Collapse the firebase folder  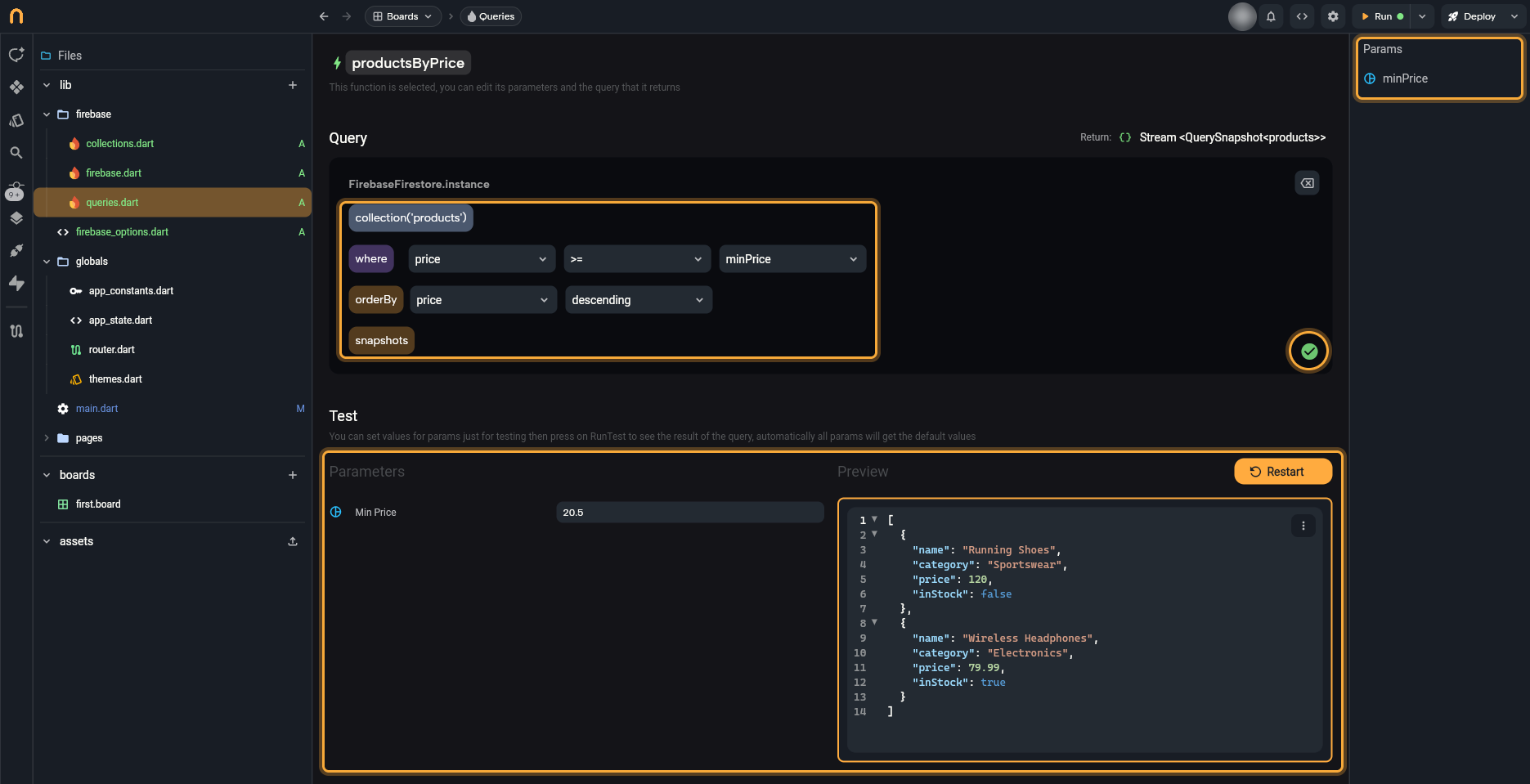(47, 114)
